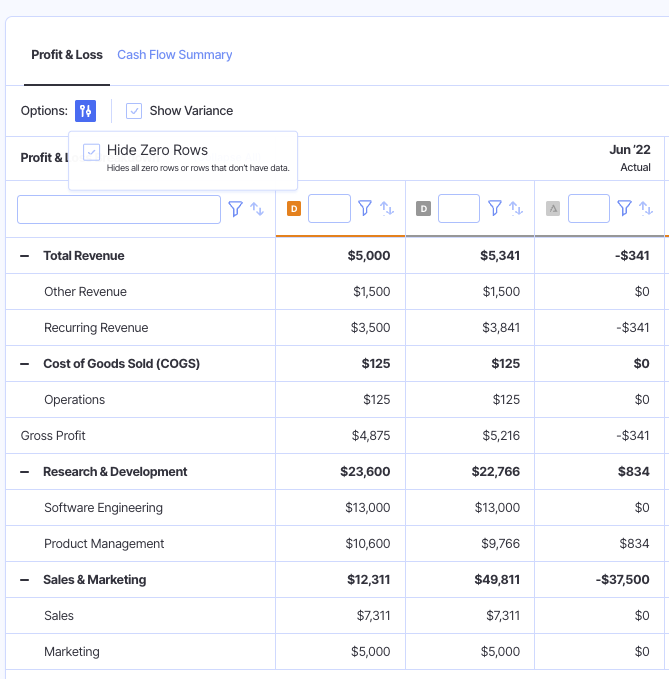The height and width of the screenshot is (679, 669).
Task: Select the Profit & Loss tab
Action: (67, 55)
